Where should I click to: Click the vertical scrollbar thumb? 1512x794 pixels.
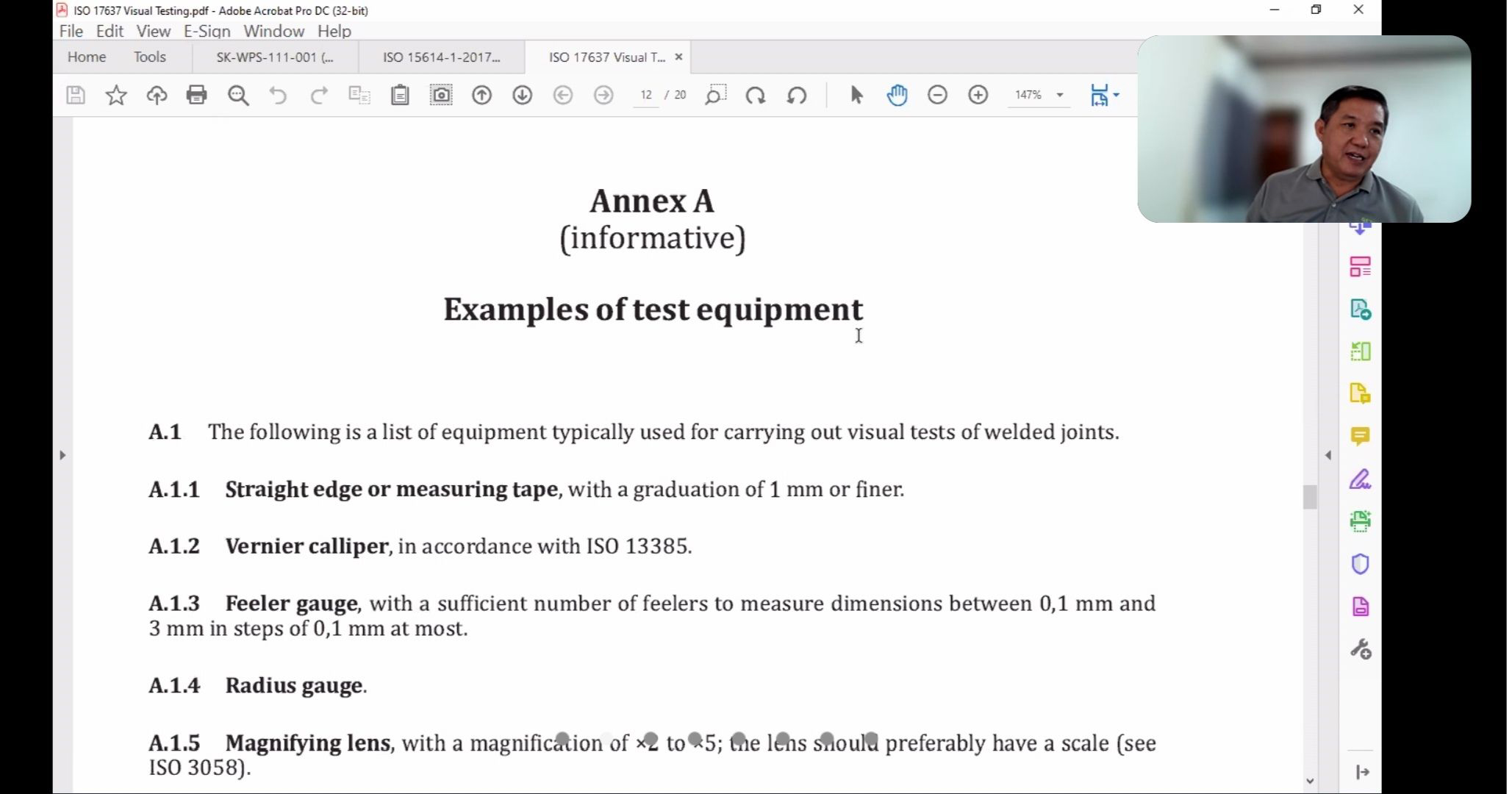point(1309,497)
